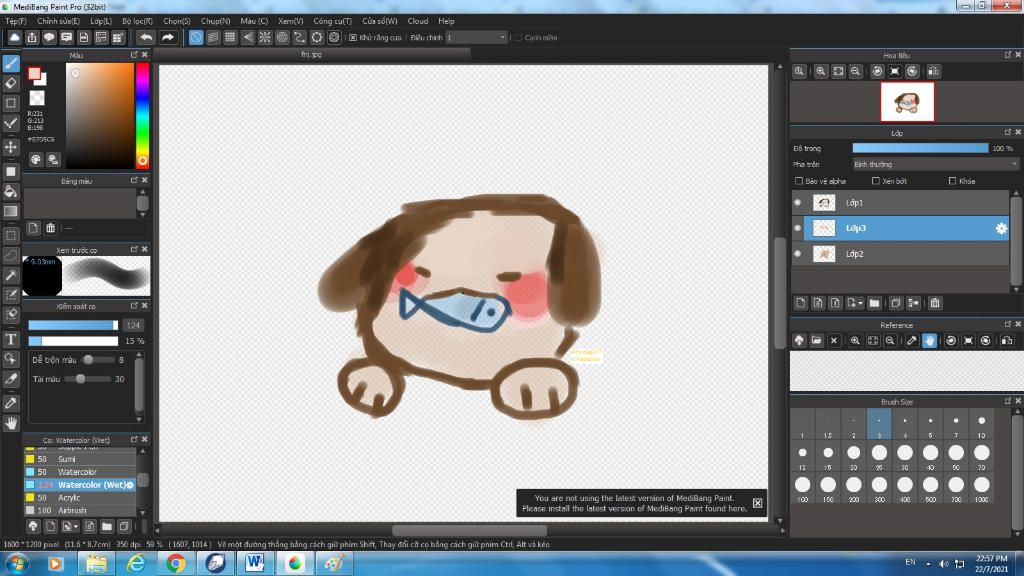Hide the Lớp3 layer

click(797, 228)
